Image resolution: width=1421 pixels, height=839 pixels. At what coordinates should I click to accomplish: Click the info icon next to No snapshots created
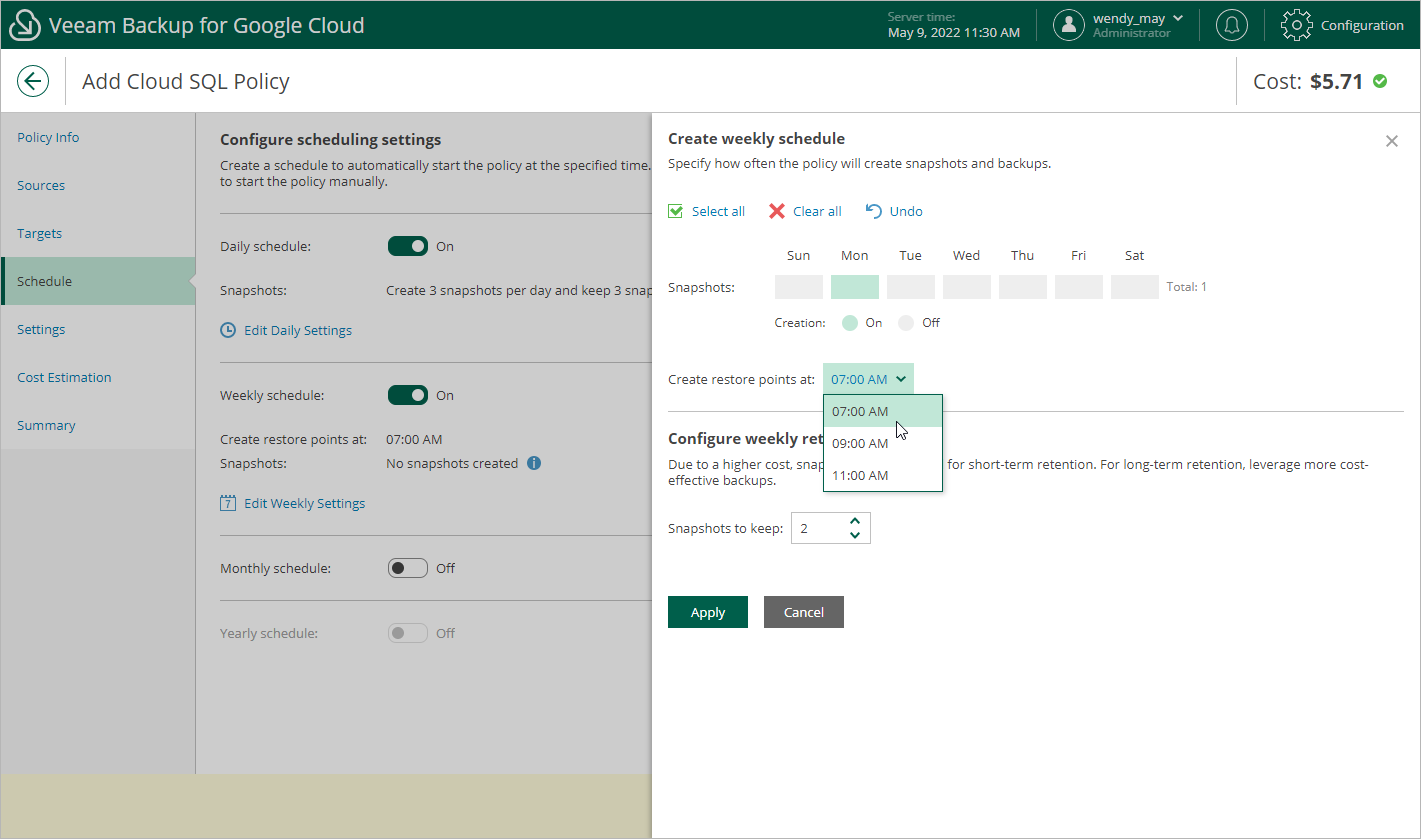coord(534,463)
